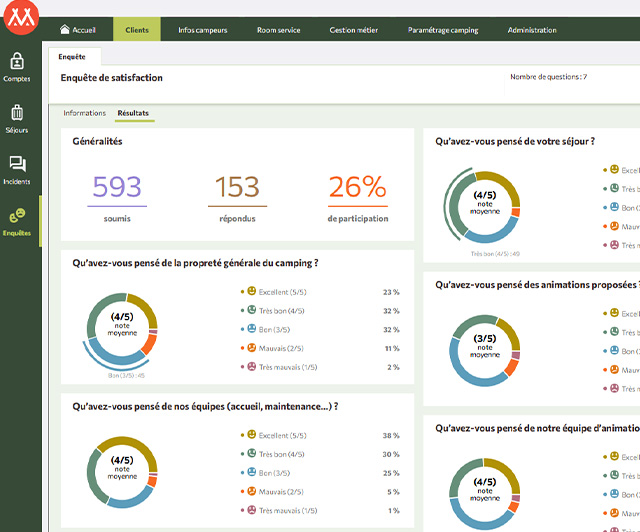Image resolution: width=640 pixels, height=532 pixels.
Task: Open Paramétrage camping menu
Action: (x=443, y=30)
